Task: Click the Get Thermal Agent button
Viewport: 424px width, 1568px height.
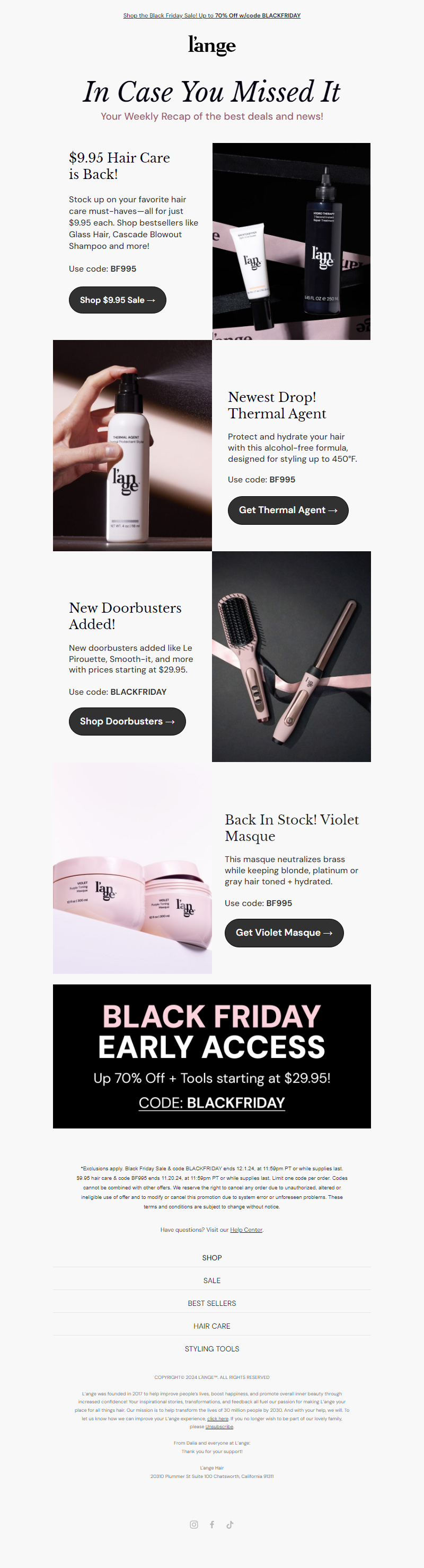Action: click(x=288, y=510)
